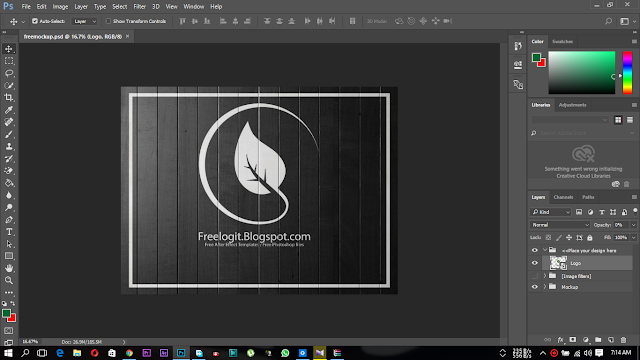Hide the Mockup group visibility eye
The image size is (640, 360).
tap(535, 287)
